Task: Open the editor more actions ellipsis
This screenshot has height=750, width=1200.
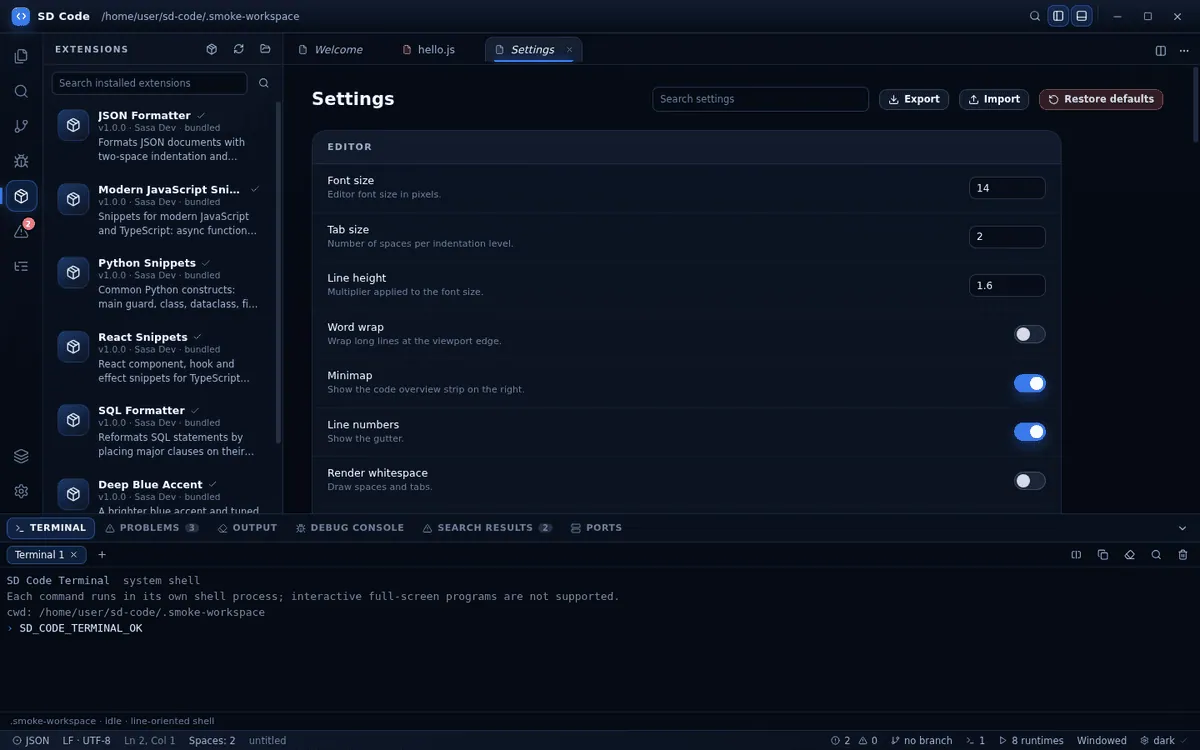Action: click(1184, 50)
